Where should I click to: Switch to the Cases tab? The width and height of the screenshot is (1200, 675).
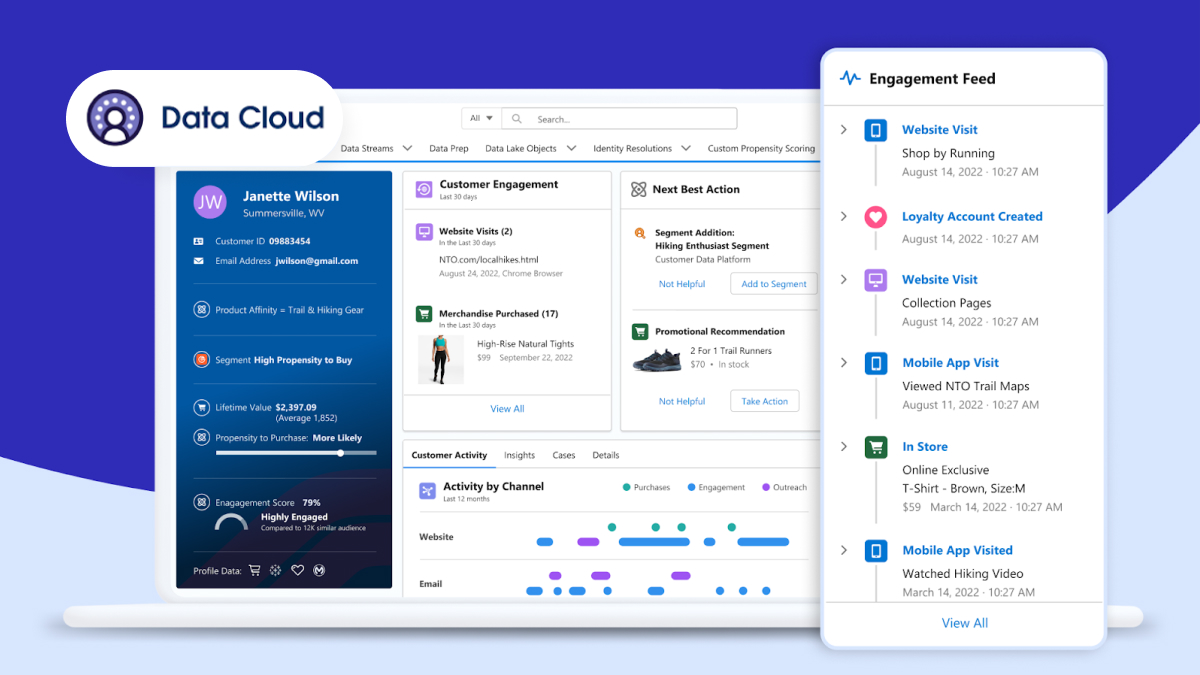[564, 455]
